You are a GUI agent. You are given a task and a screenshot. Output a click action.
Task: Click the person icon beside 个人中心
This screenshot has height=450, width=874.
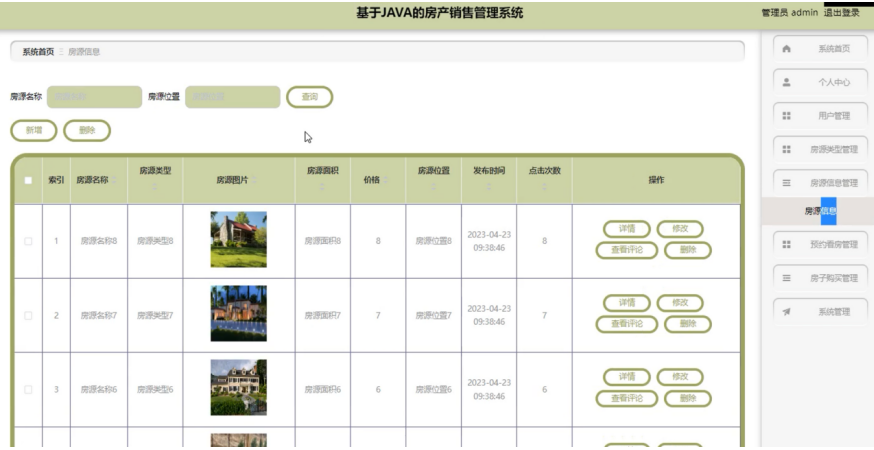click(786, 83)
